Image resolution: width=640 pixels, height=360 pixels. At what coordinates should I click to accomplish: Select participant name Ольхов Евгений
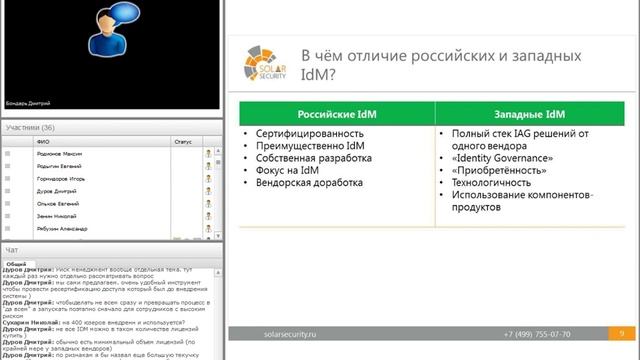tap(58, 204)
